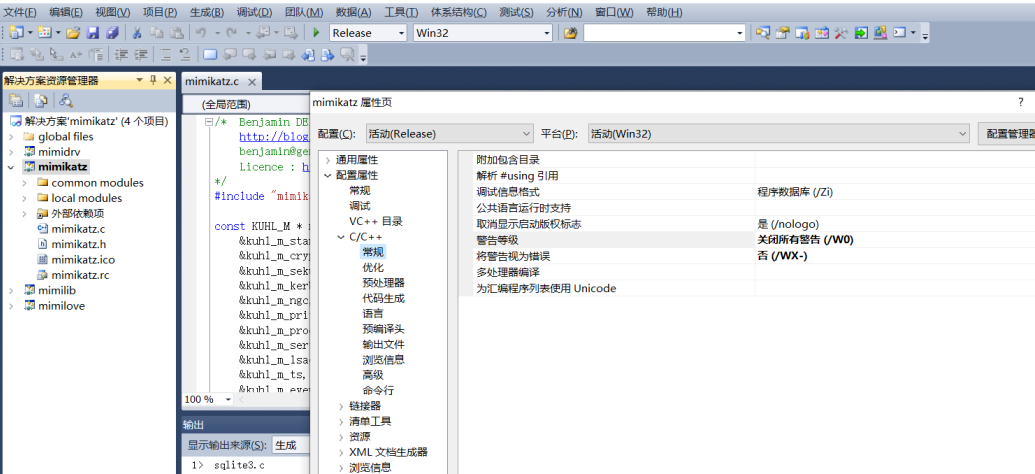Image resolution: width=1035 pixels, height=474 pixels.
Task: Select mimikatz.h in Solution Explorer
Action: click(78, 244)
